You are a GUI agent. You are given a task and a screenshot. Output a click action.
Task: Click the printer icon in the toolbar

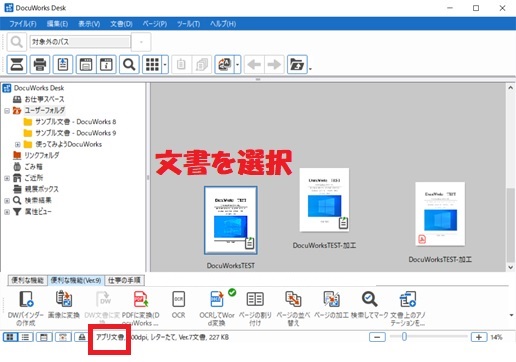tap(40, 64)
